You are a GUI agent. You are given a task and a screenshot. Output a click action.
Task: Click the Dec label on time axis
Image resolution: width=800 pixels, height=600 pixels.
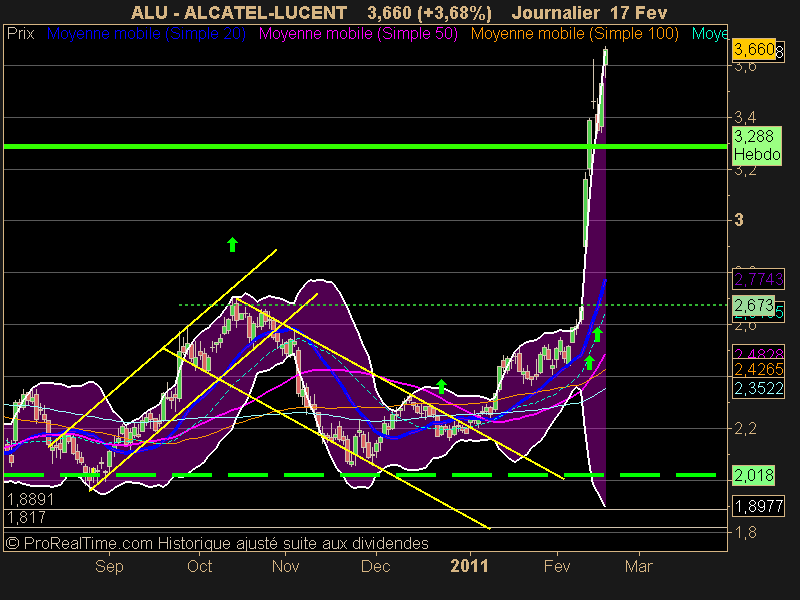pos(376,566)
